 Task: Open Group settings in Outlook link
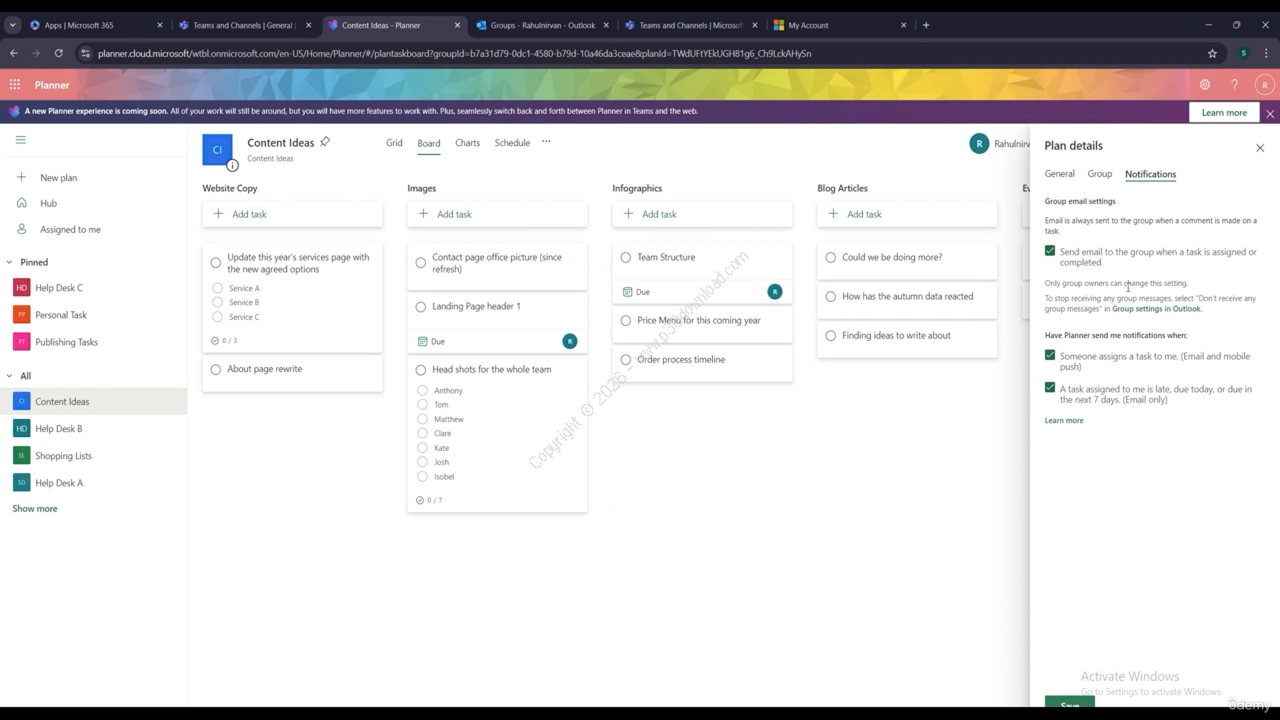(1156, 309)
